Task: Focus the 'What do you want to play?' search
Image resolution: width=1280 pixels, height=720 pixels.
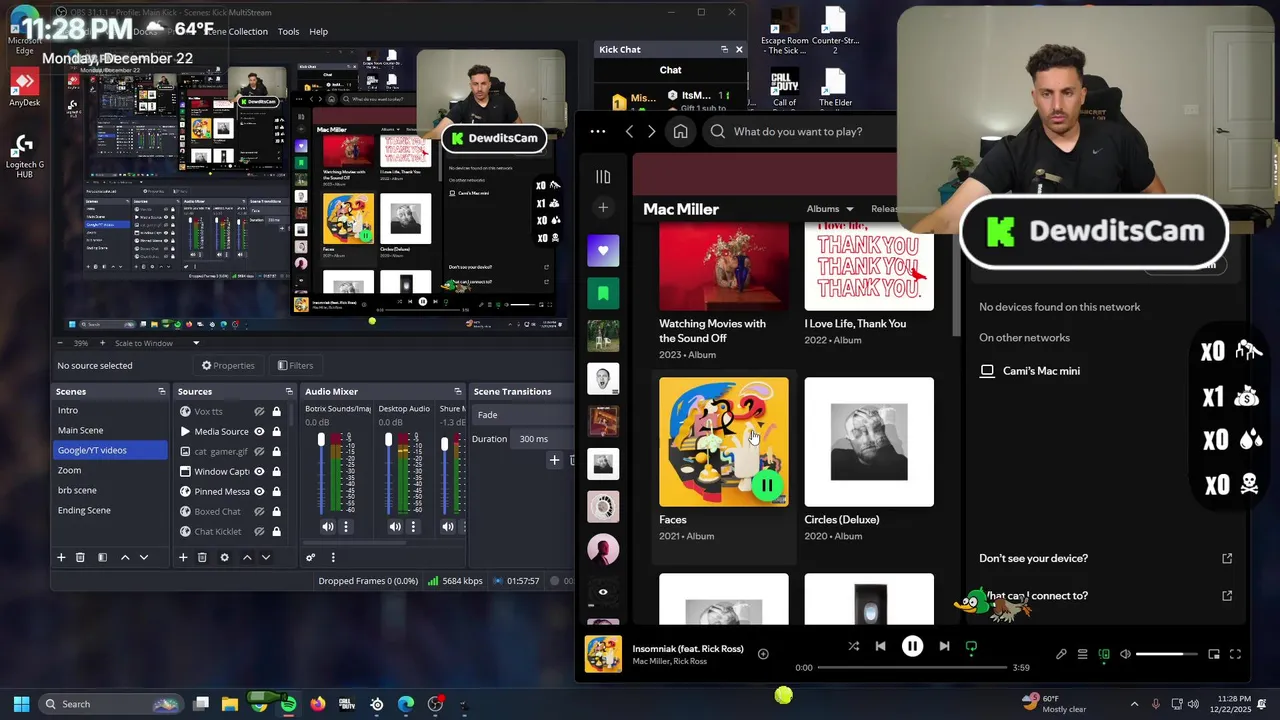Action: [800, 131]
